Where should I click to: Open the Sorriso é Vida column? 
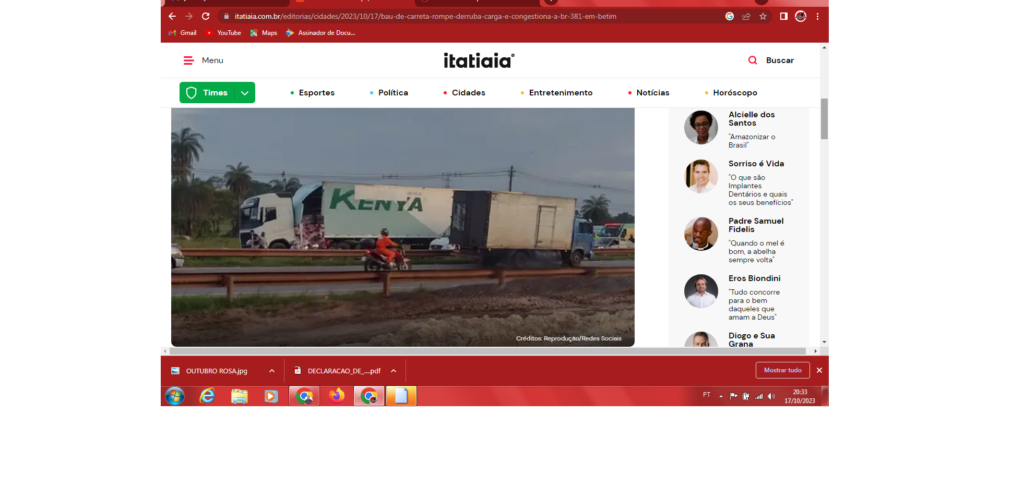tap(756, 164)
